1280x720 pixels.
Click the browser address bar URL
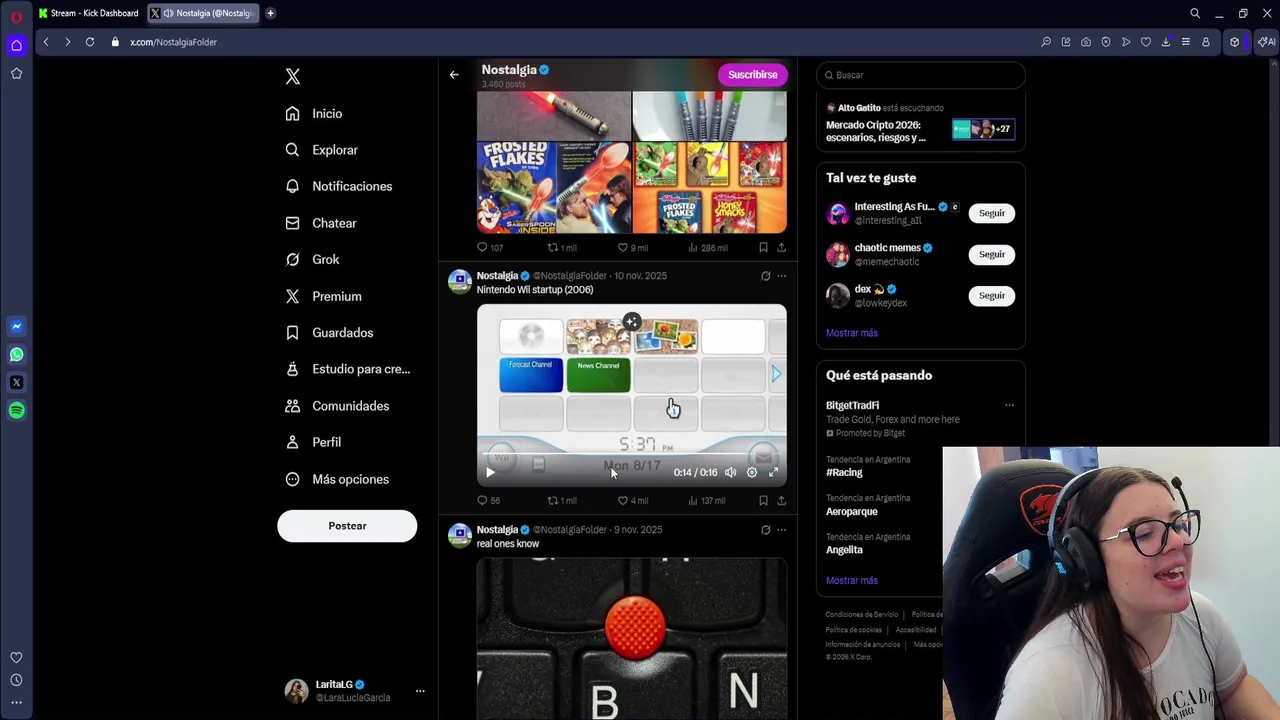tap(173, 42)
